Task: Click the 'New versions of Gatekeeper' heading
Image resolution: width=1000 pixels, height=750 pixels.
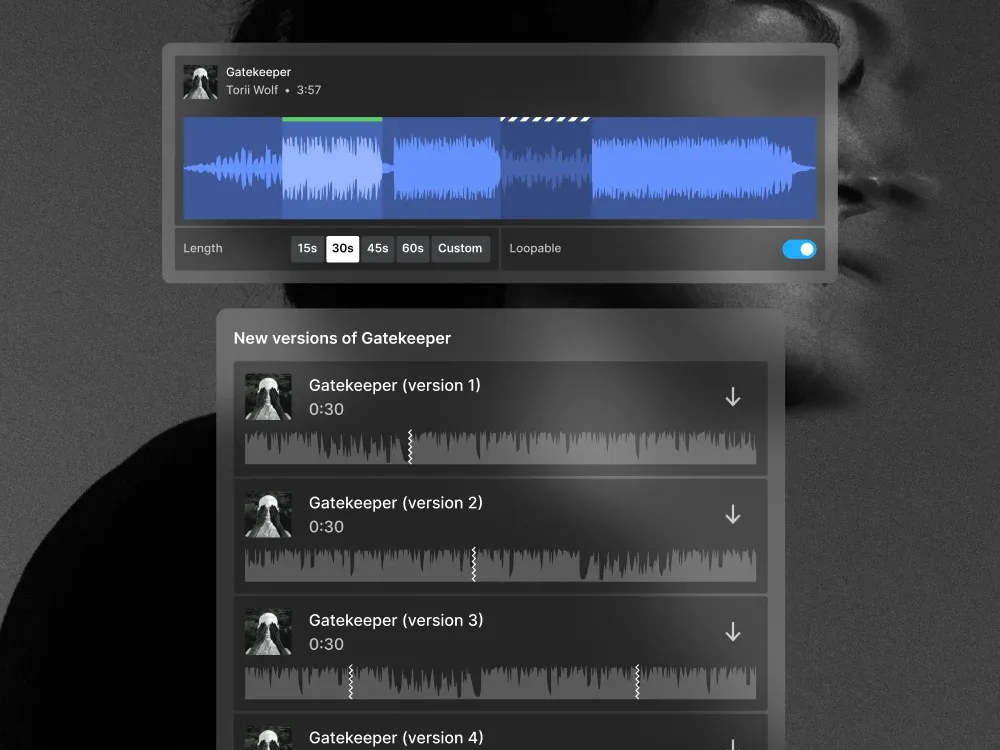Action: tap(342, 338)
